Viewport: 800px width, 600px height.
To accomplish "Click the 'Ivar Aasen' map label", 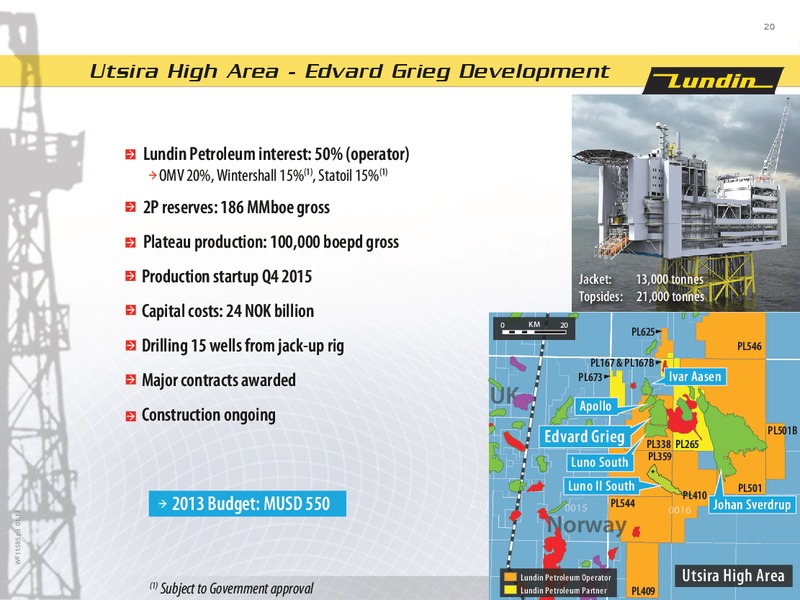I will 694,377.
